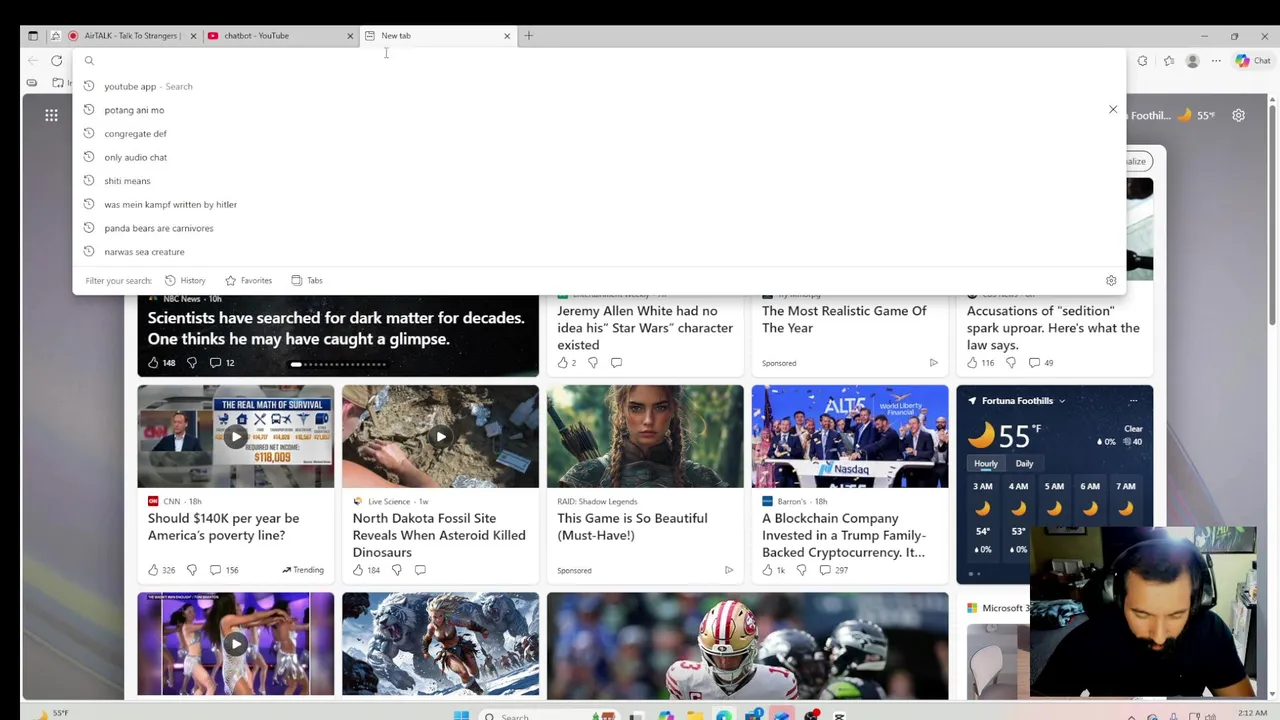
Task: Open the Favorites star toolbar icon
Action: 1169,61
